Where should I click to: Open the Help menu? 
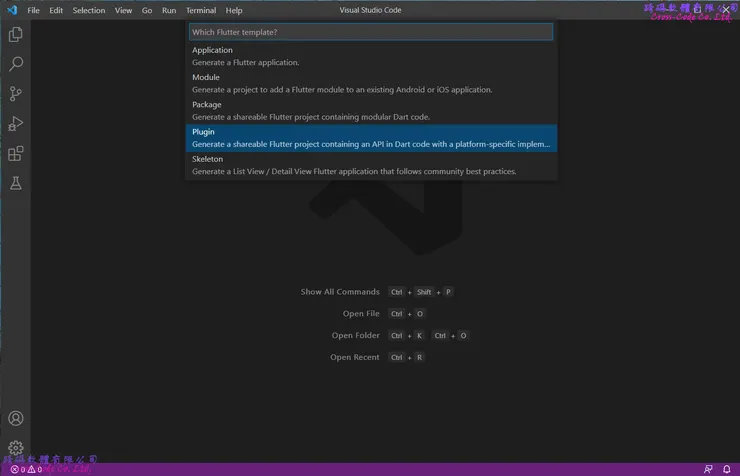point(234,10)
